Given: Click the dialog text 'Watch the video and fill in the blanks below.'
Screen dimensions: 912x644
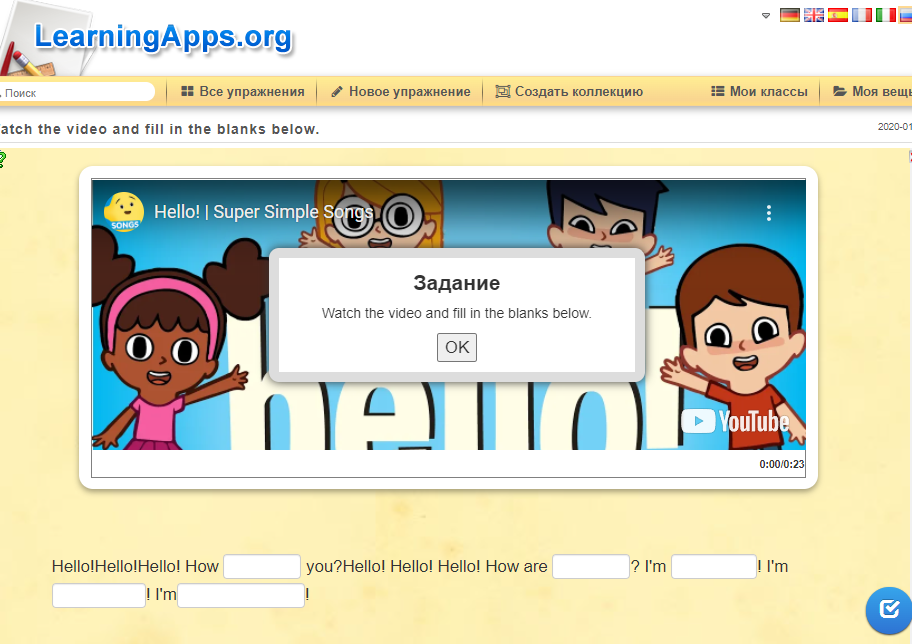Looking at the screenshot, I should (x=457, y=313).
